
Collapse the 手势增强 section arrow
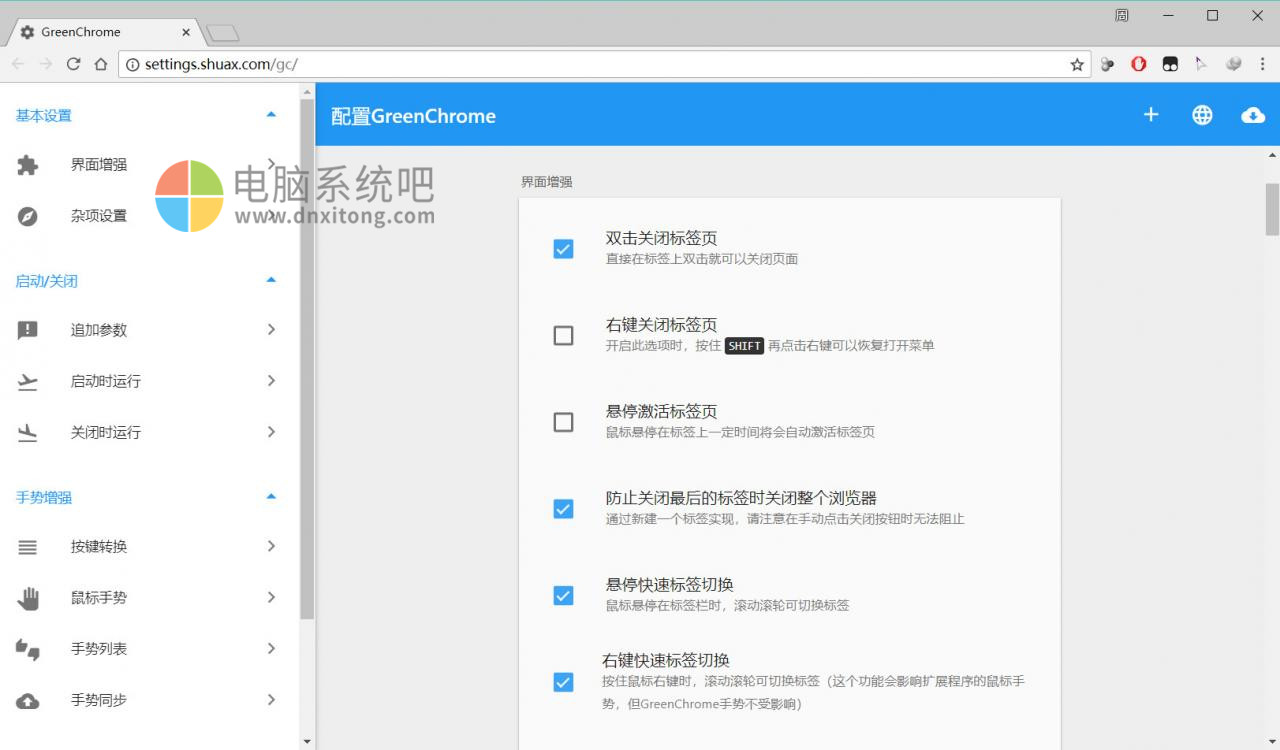tap(271, 496)
